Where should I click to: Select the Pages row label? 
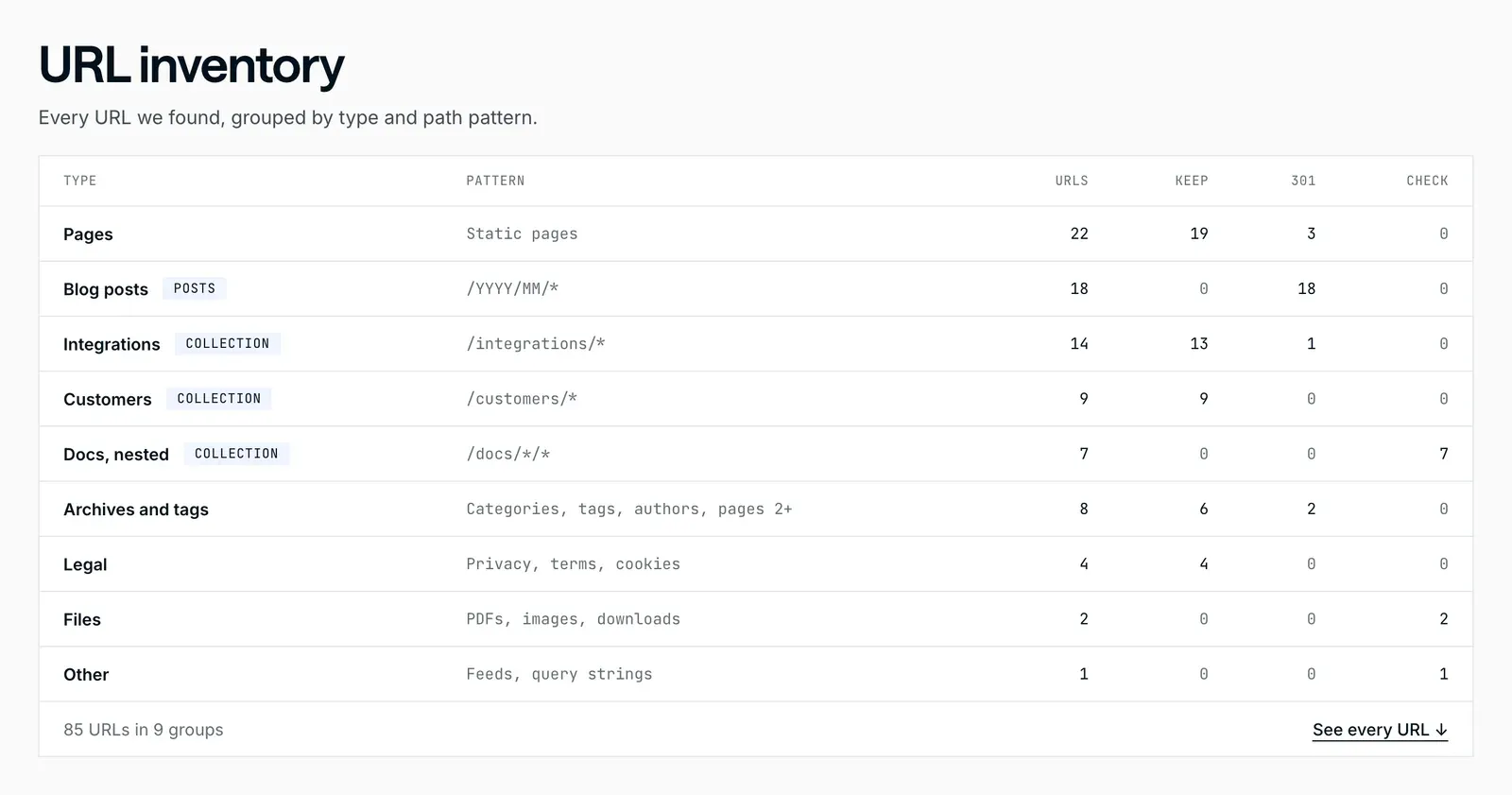[x=88, y=234]
